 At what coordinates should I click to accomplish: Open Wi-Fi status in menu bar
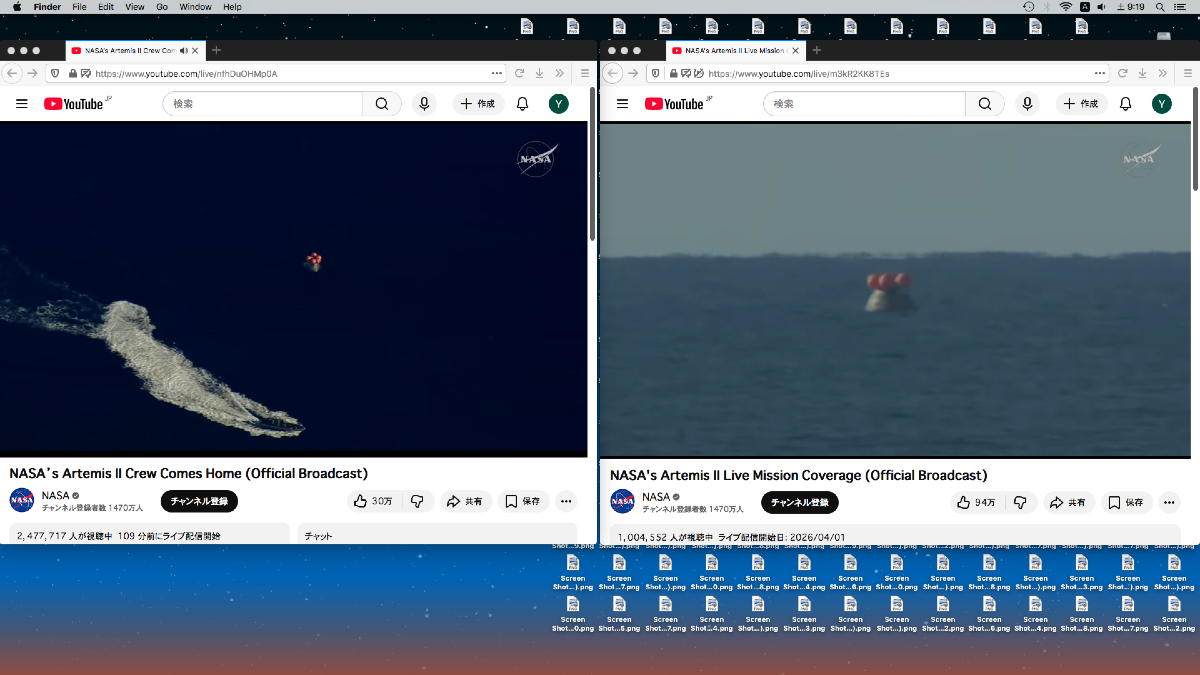point(1066,7)
